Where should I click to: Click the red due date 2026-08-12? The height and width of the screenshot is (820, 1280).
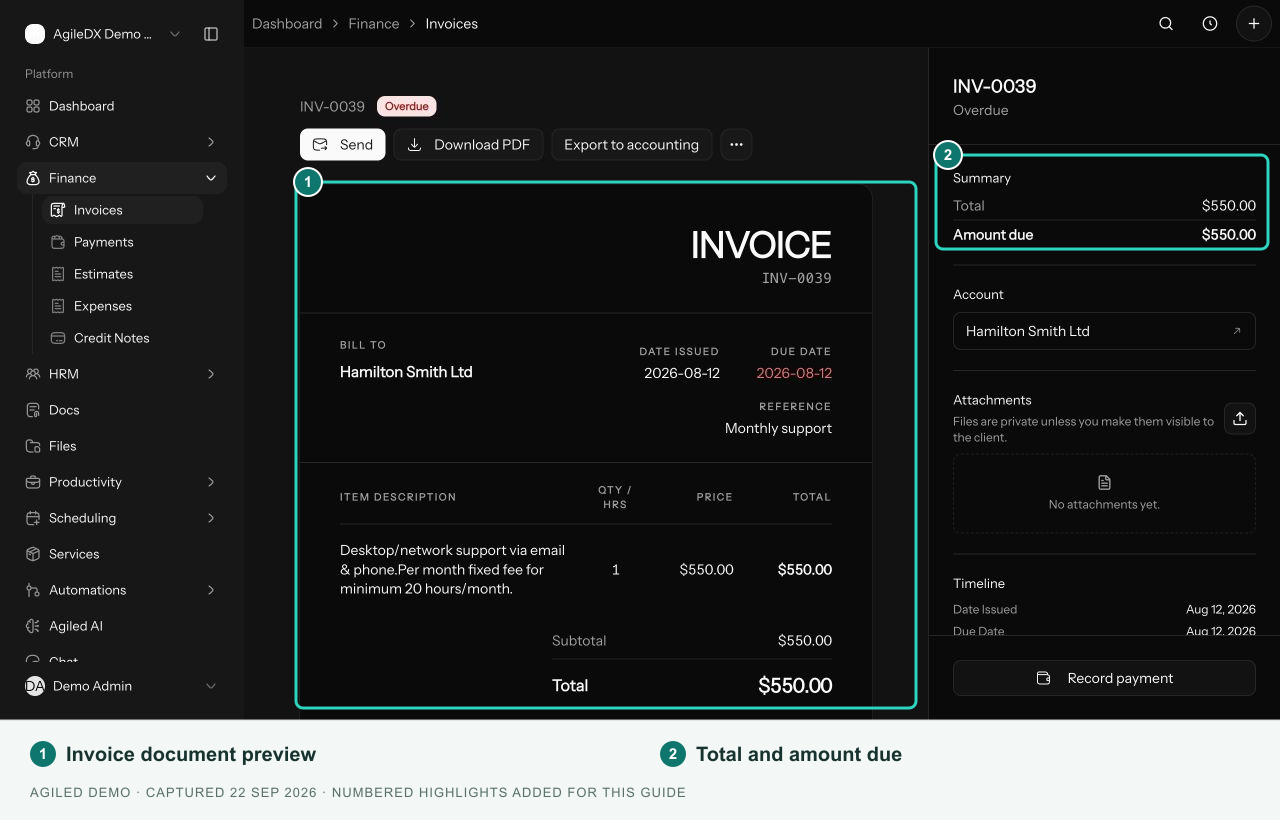click(x=794, y=373)
